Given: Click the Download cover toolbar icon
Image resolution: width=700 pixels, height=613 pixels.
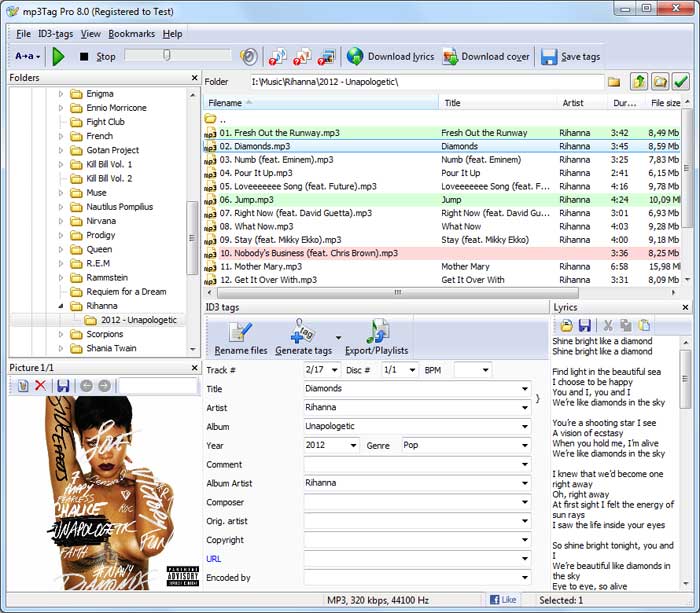Looking at the screenshot, I should 449,57.
